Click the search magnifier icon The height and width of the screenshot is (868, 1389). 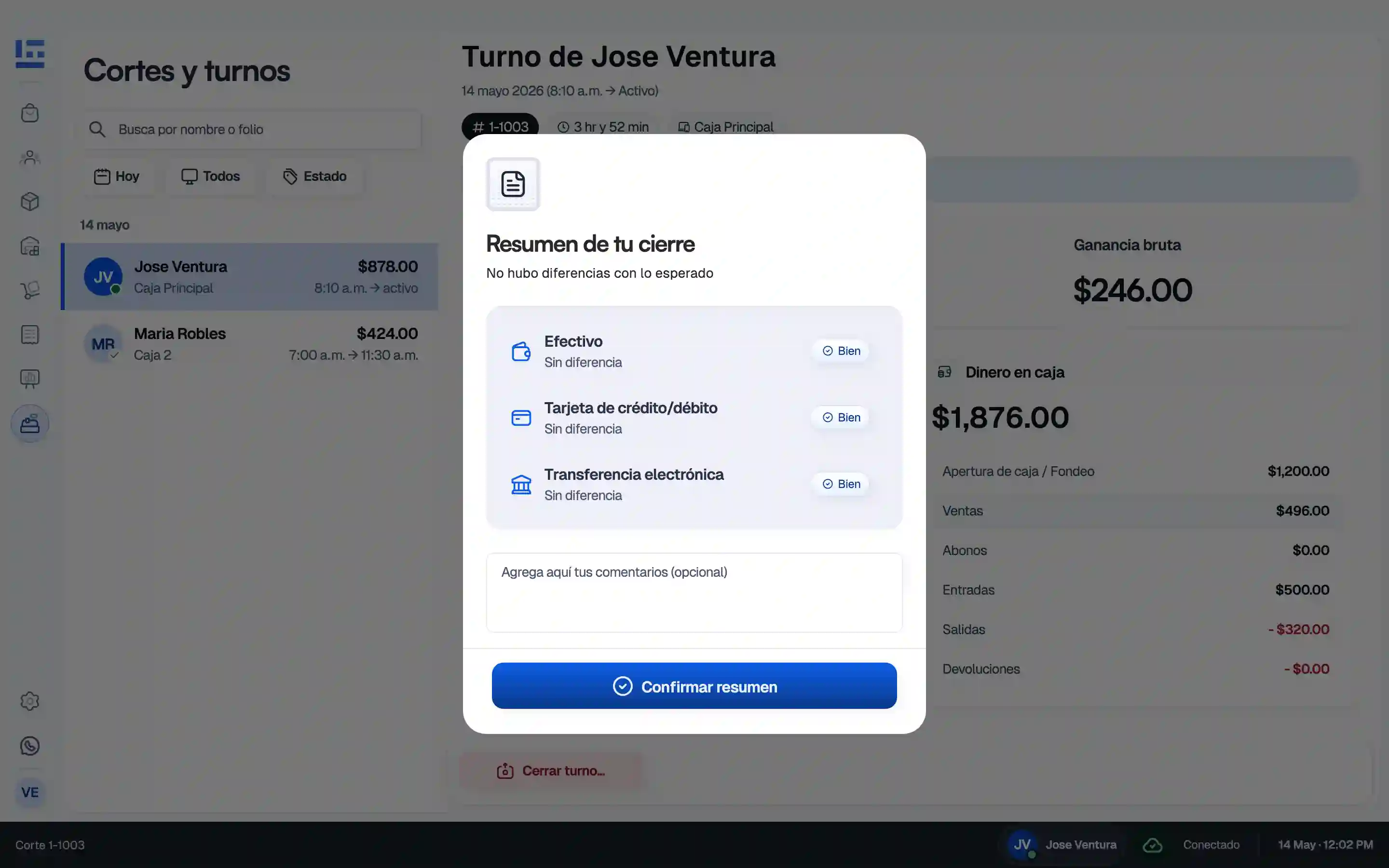97,129
